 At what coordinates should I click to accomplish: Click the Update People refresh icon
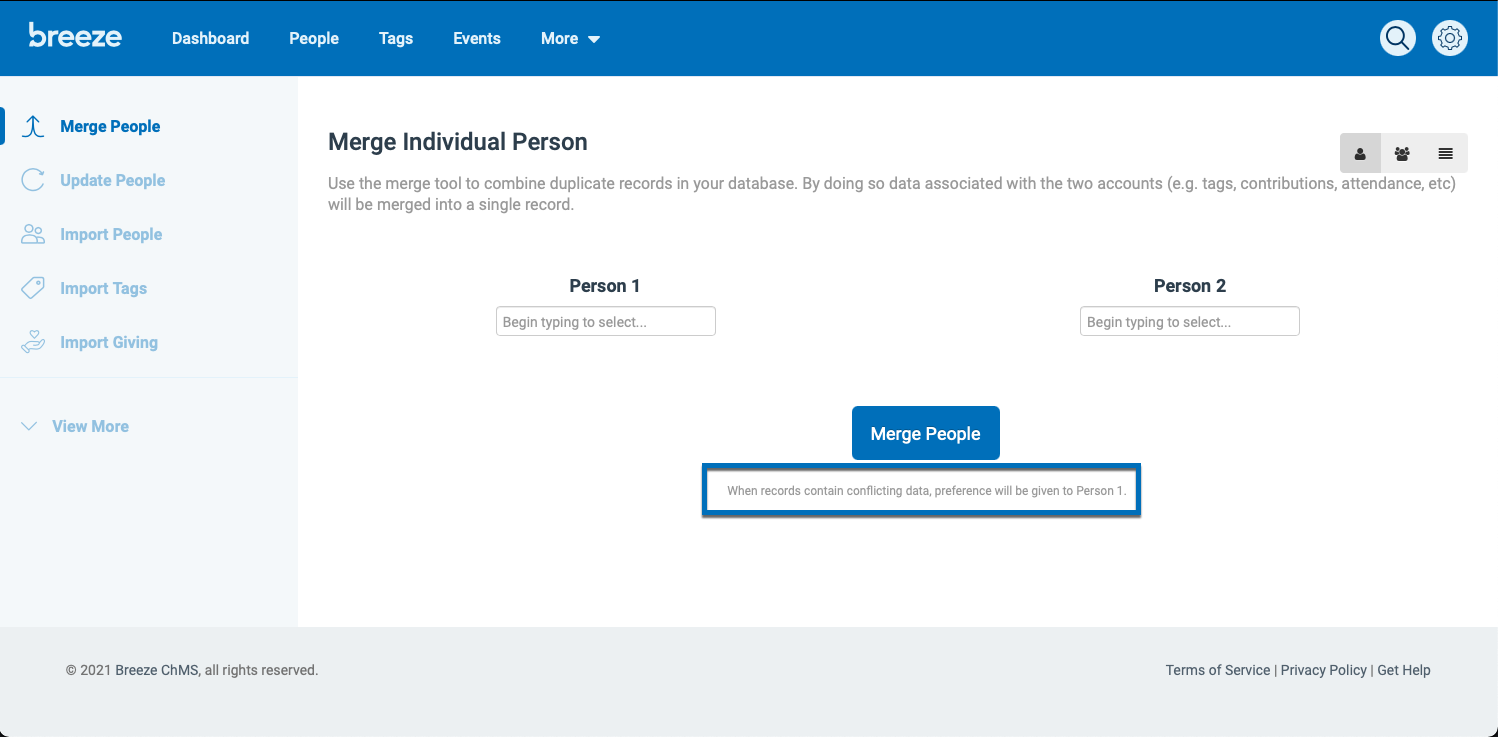click(x=33, y=181)
